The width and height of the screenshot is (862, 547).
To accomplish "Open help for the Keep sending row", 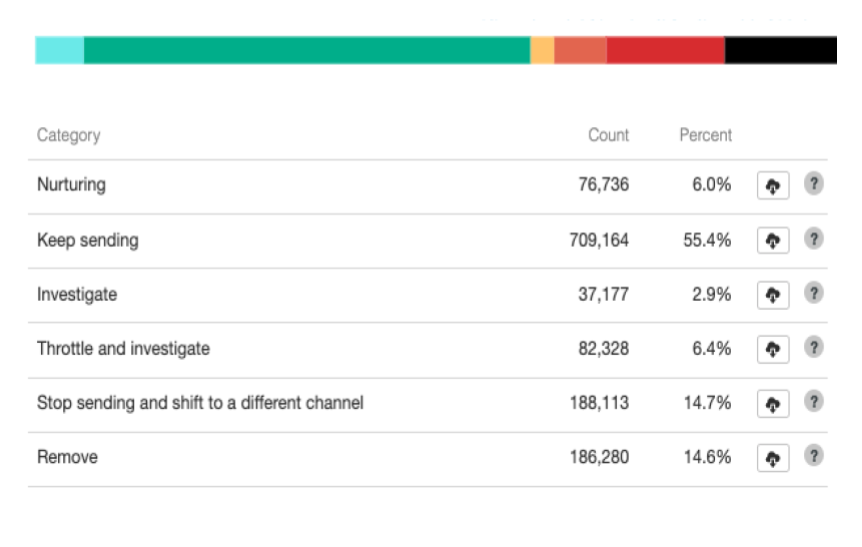I will [814, 240].
